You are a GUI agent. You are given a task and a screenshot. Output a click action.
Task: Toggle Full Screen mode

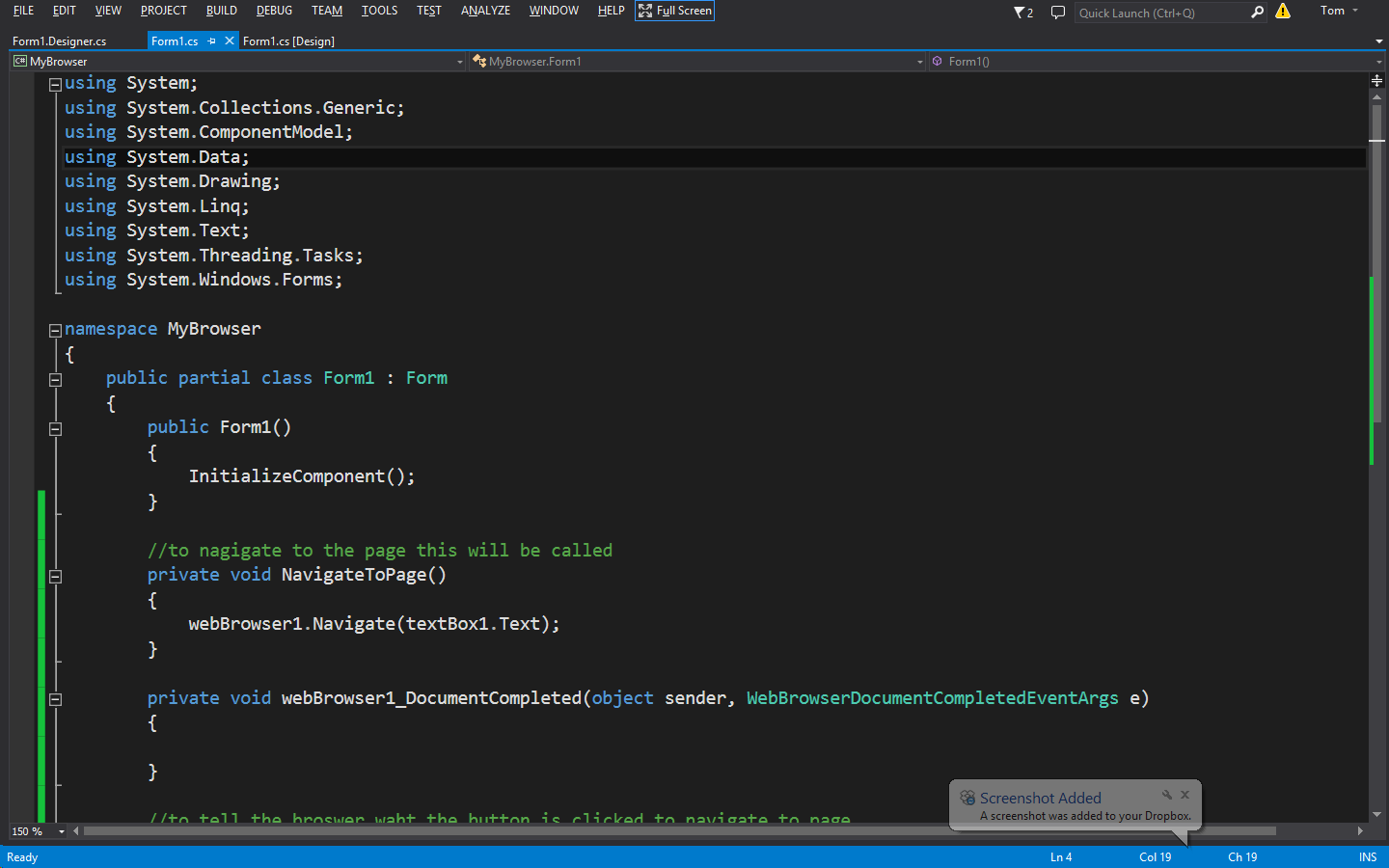pos(675,11)
